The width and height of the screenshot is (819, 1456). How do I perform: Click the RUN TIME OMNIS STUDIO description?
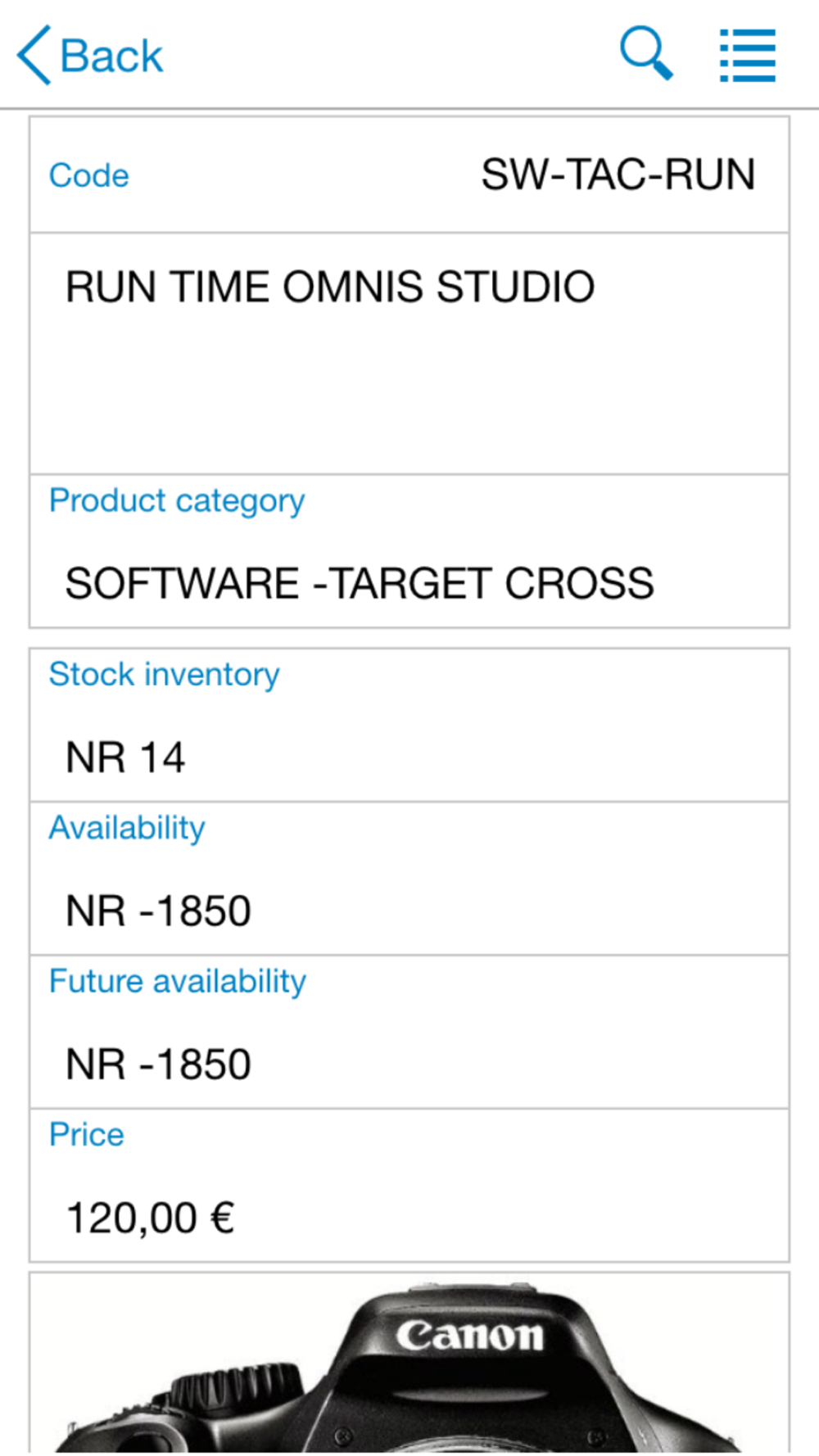[x=330, y=287]
